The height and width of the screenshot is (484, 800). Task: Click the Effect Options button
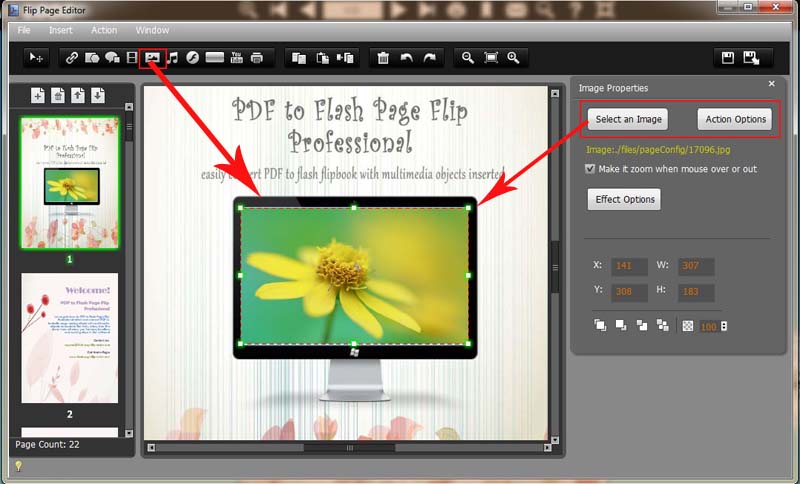[624, 199]
